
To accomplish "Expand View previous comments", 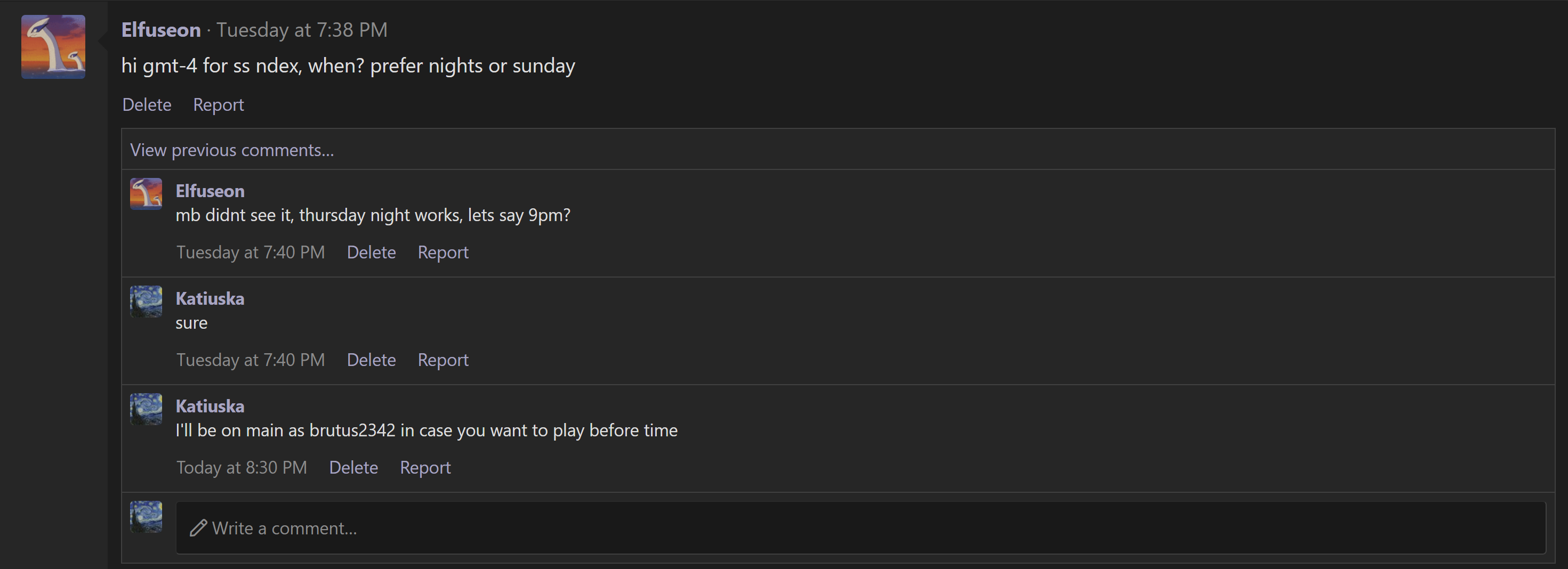I will click(232, 150).
